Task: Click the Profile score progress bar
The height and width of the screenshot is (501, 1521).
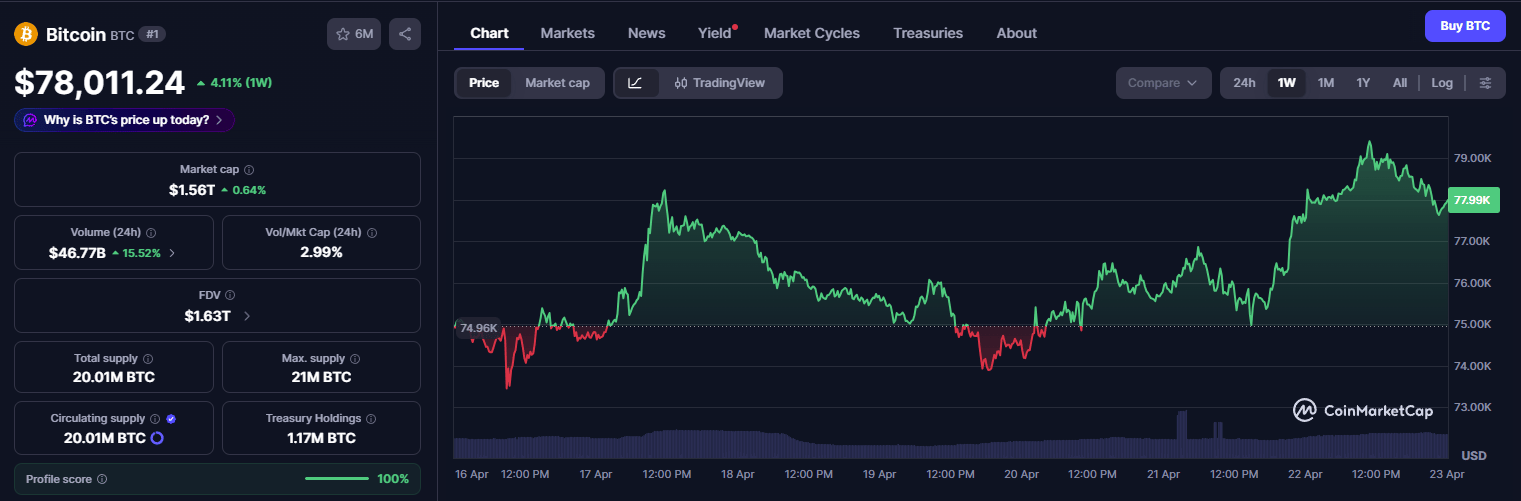Action: pyautogui.click(x=337, y=479)
